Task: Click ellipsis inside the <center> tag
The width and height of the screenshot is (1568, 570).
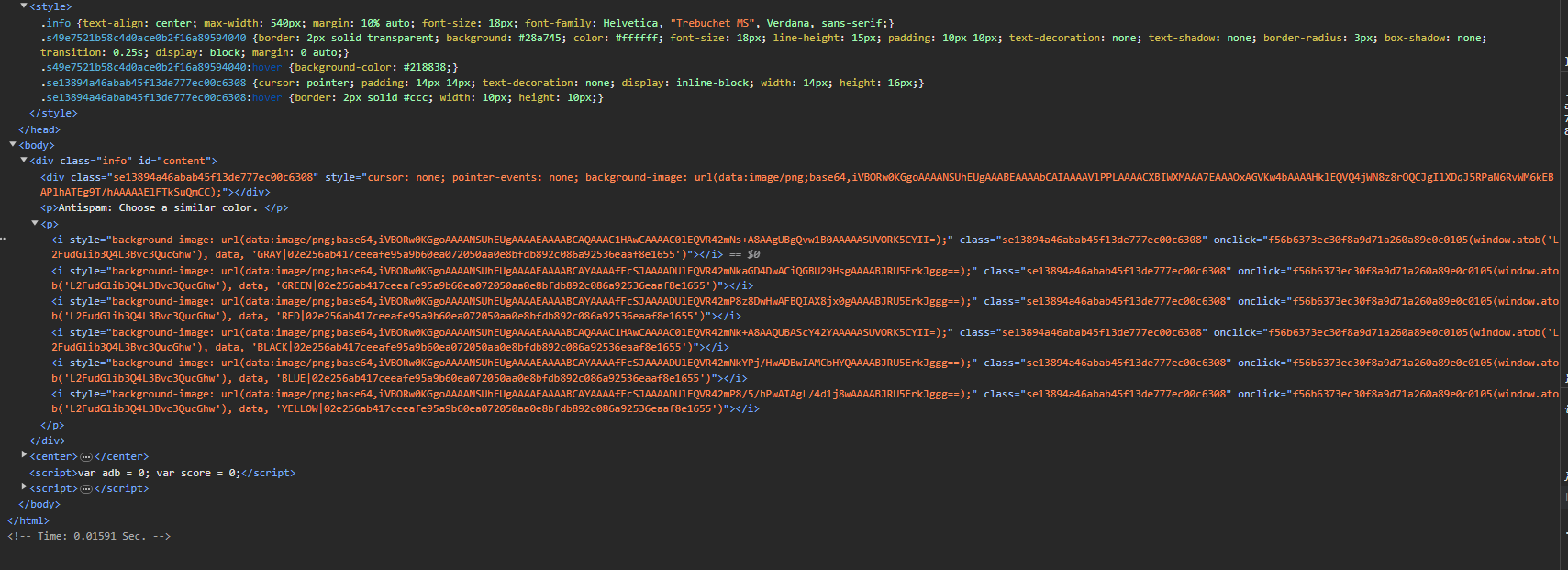Action: (86, 457)
